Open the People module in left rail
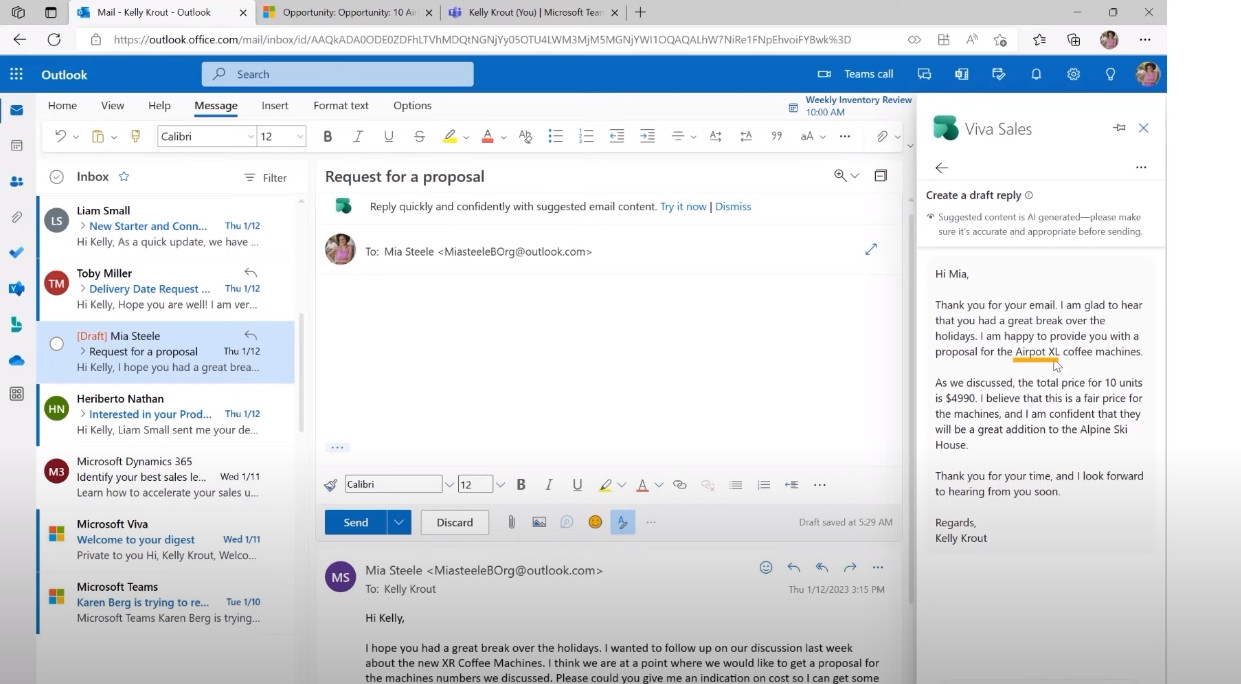The height and width of the screenshot is (684, 1241). (x=16, y=181)
